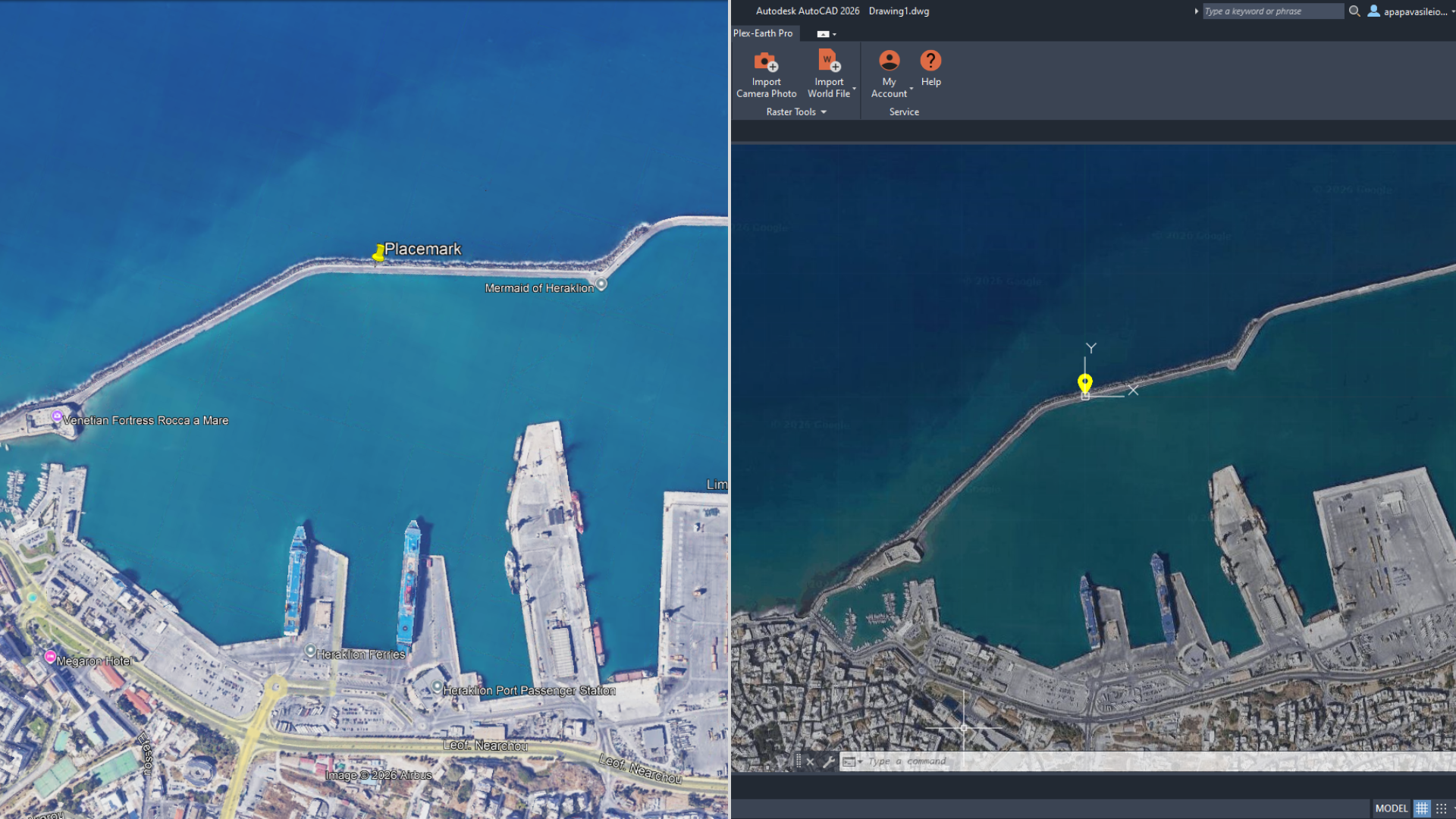Close the command line with X icon
Image resolution: width=1456 pixels, height=819 pixels.
(x=810, y=761)
